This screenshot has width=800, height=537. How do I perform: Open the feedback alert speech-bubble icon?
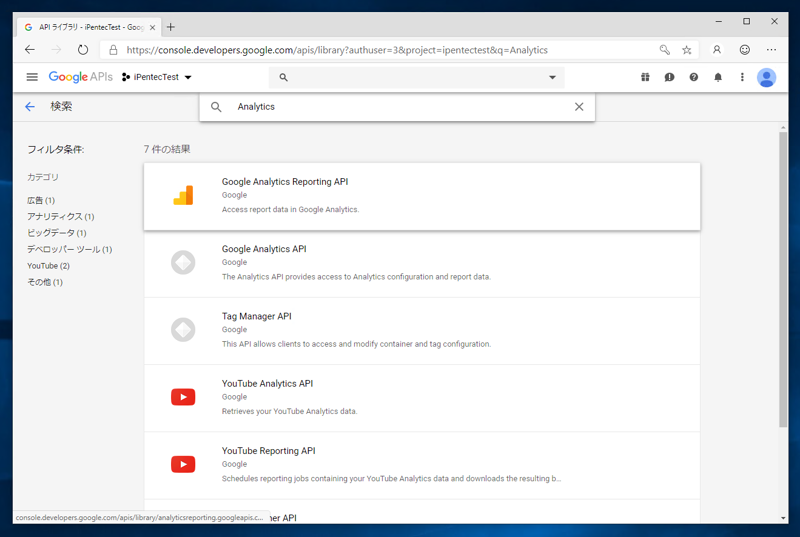click(x=669, y=77)
